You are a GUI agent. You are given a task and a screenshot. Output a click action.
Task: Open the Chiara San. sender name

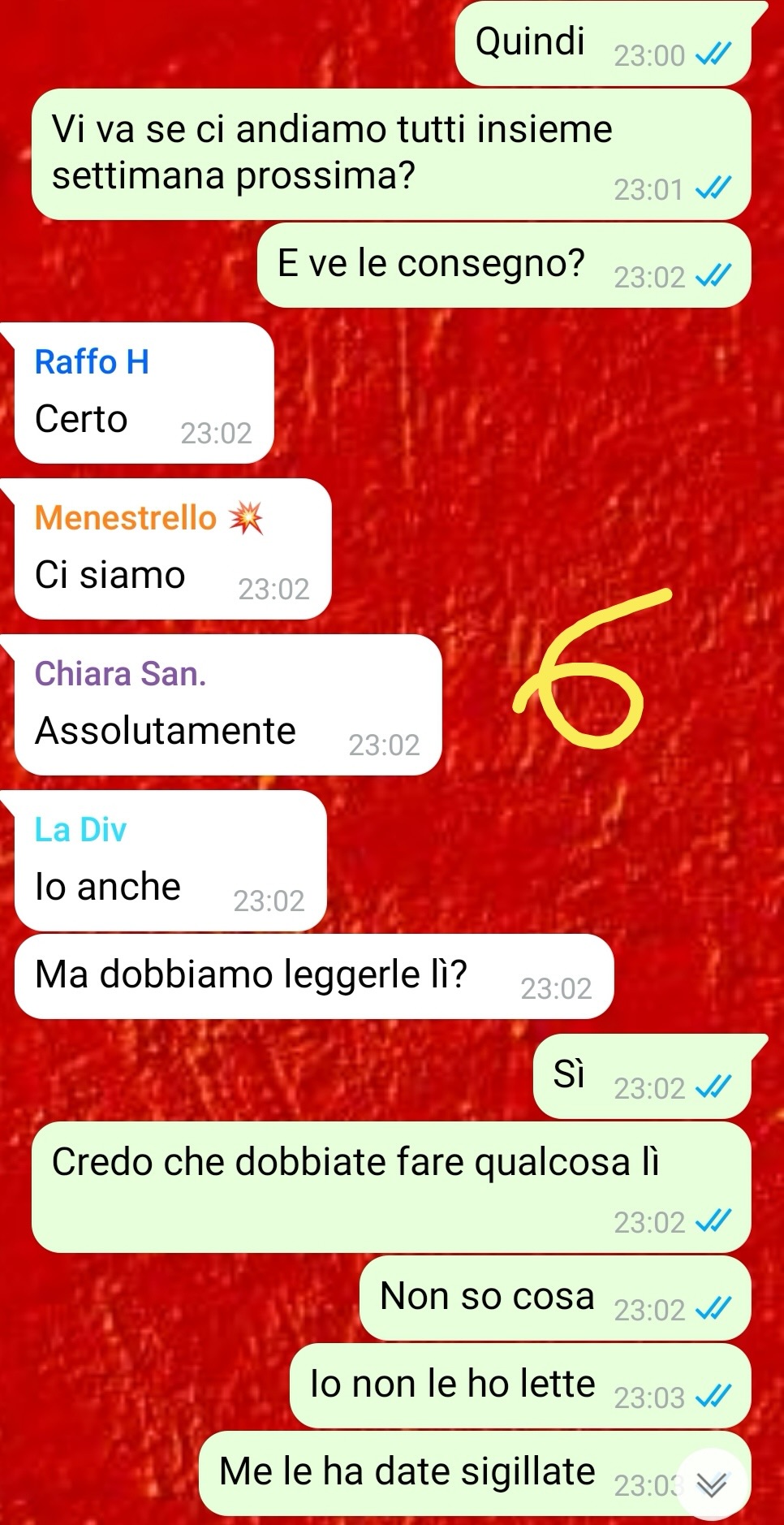click(120, 674)
